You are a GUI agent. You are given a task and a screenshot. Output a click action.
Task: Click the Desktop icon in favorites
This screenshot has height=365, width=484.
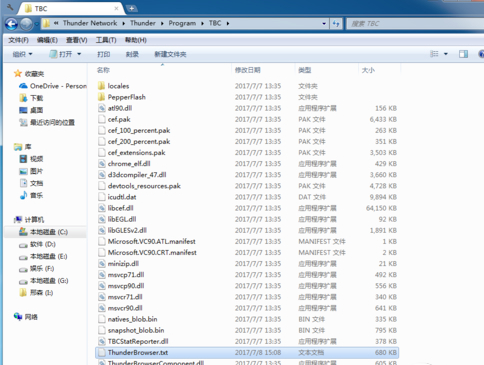click(x=23, y=110)
